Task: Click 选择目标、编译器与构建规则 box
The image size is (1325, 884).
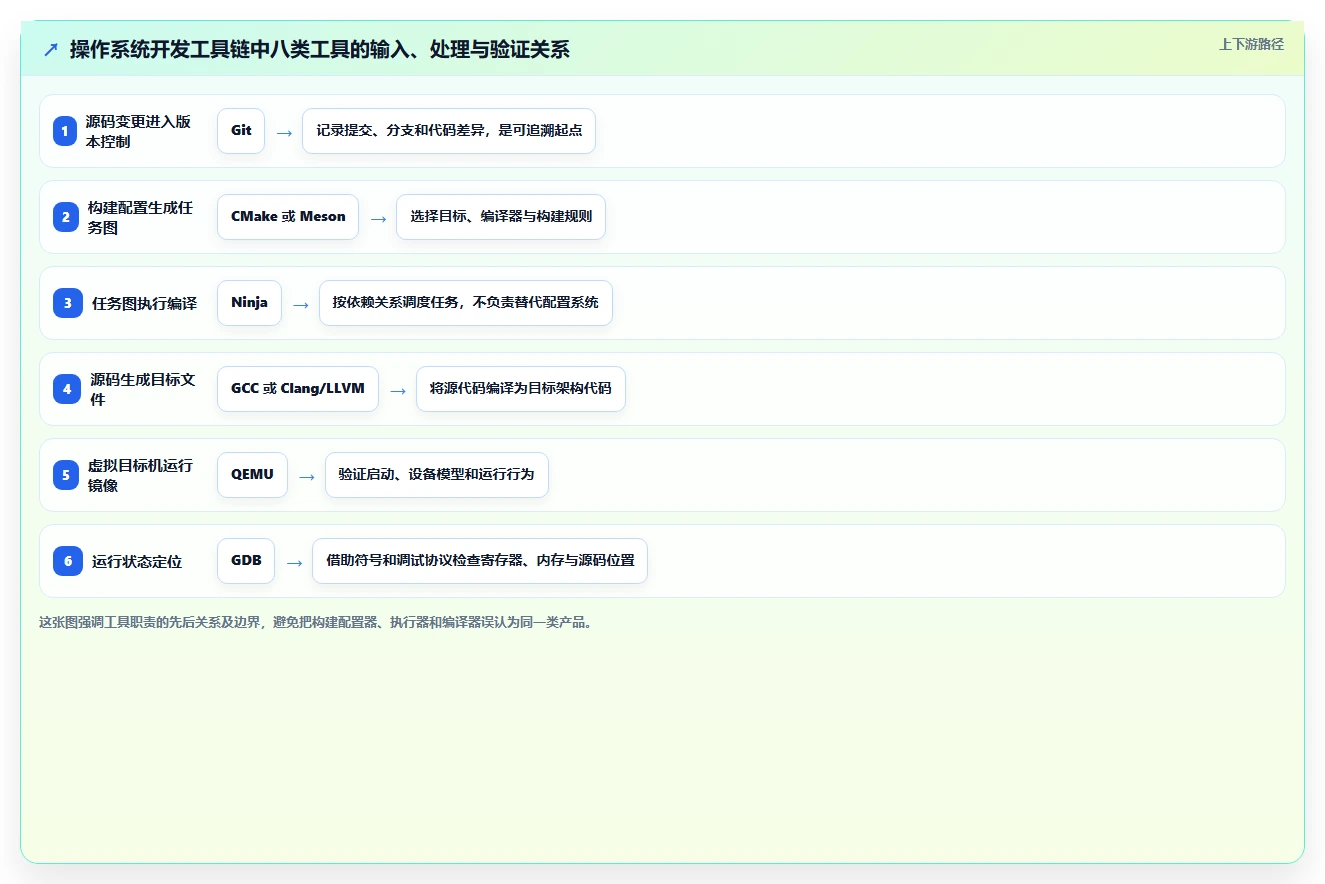Action: click(501, 217)
